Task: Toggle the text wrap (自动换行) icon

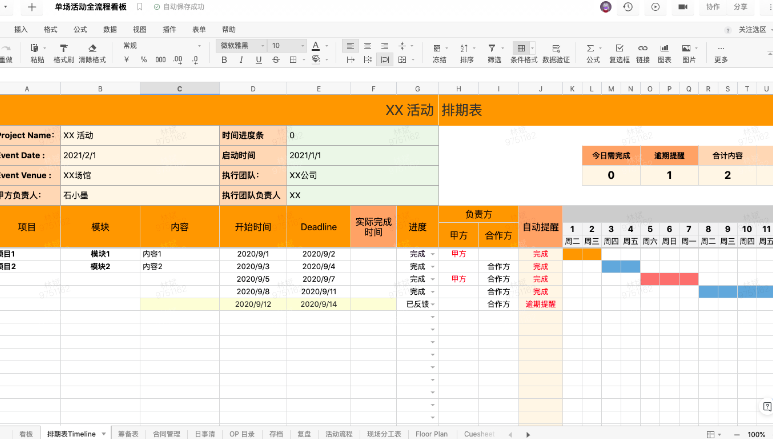Action: (385, 60)
